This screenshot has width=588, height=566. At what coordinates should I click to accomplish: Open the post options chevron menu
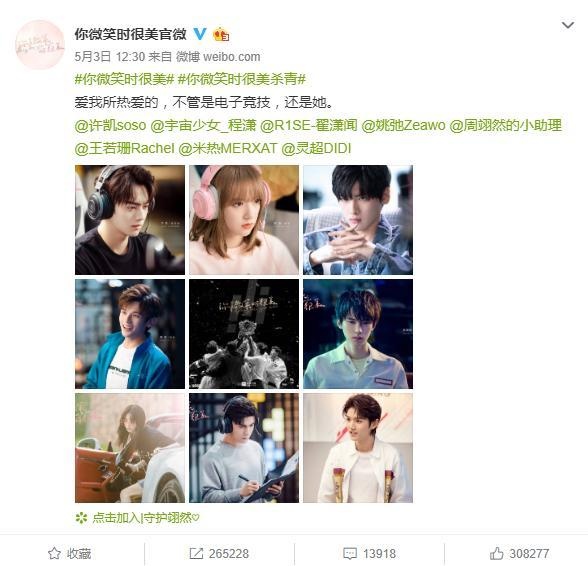(x=568, y=26)
